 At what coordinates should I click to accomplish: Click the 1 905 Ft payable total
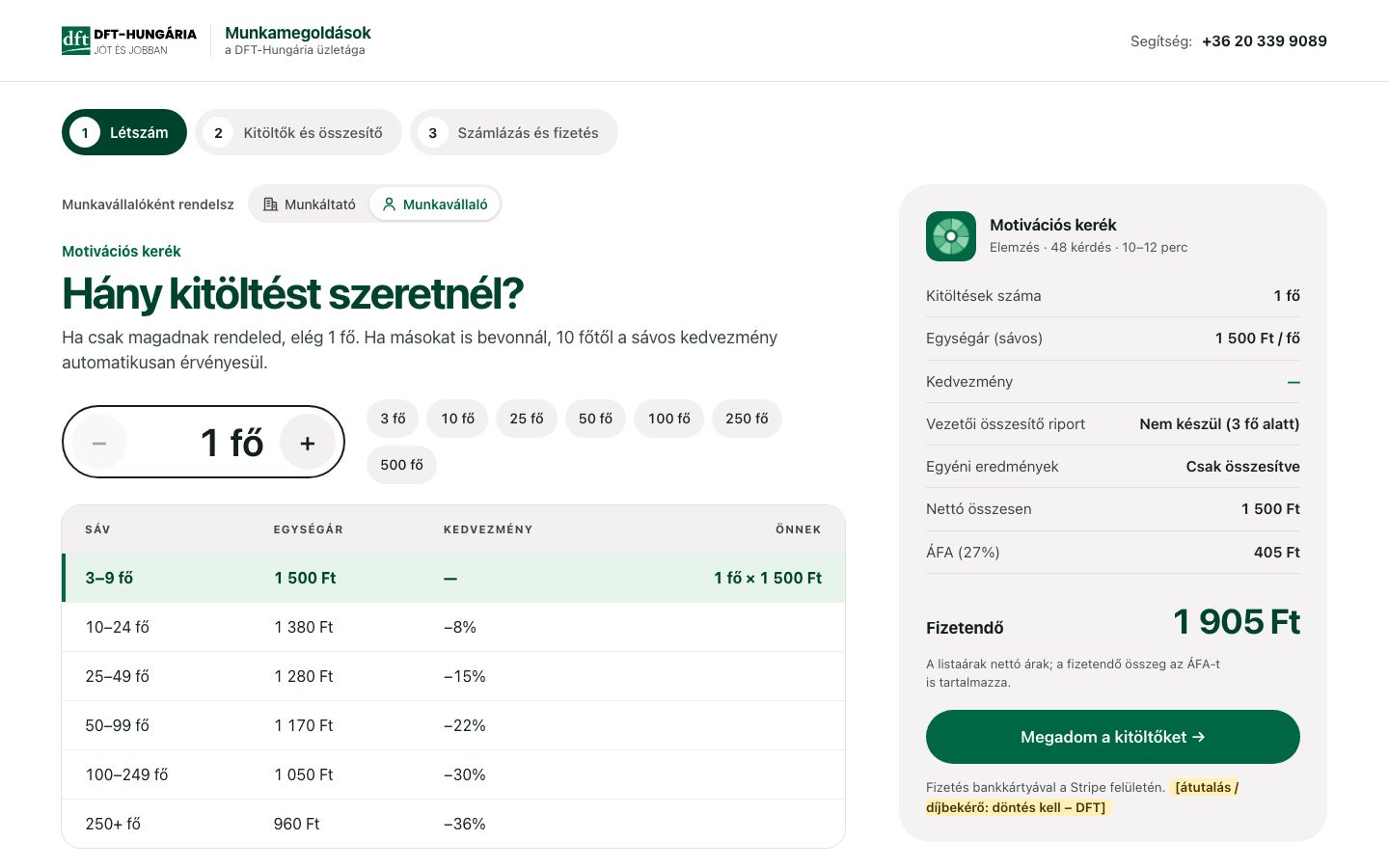coord(1237,622)
